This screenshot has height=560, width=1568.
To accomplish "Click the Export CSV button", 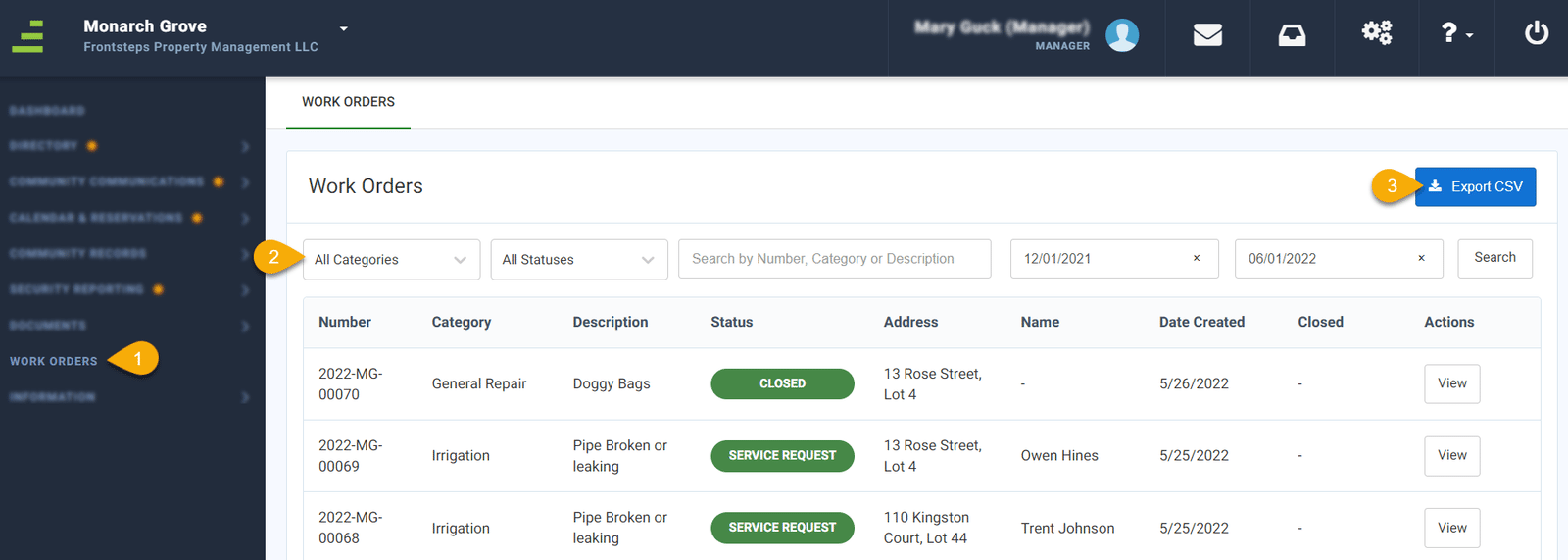I will click(1475, 186).
